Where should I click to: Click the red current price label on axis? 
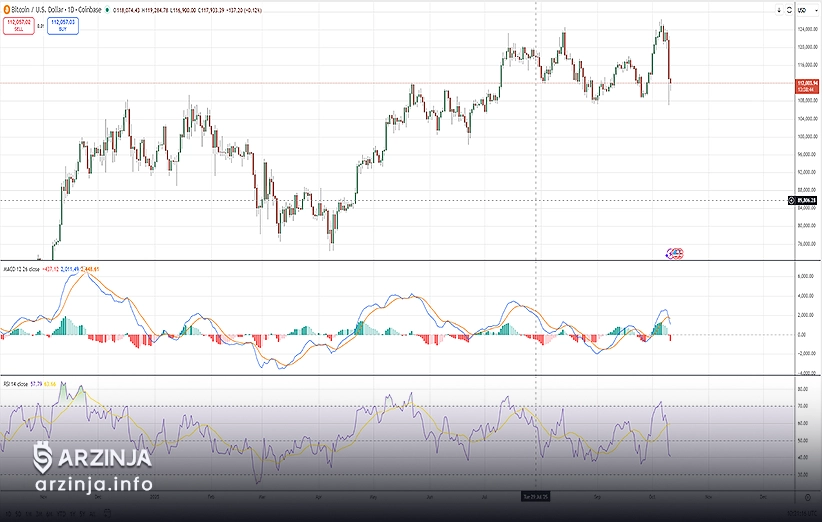tap(806, 84)
